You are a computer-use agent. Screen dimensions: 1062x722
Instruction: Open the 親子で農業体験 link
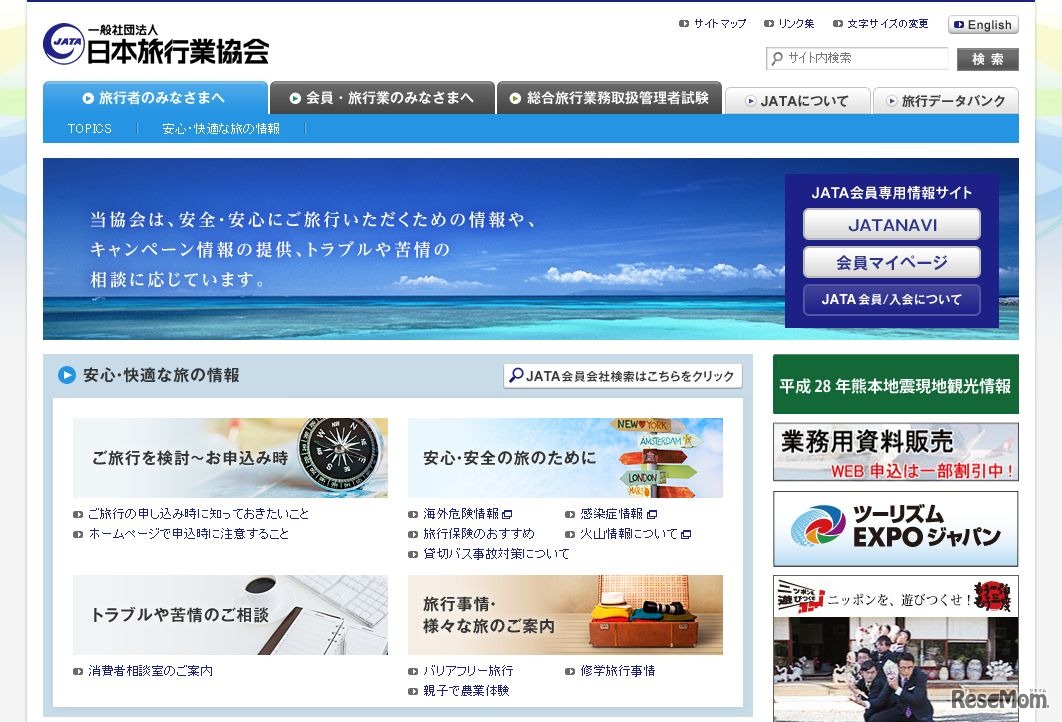click(x=466, y=691)
